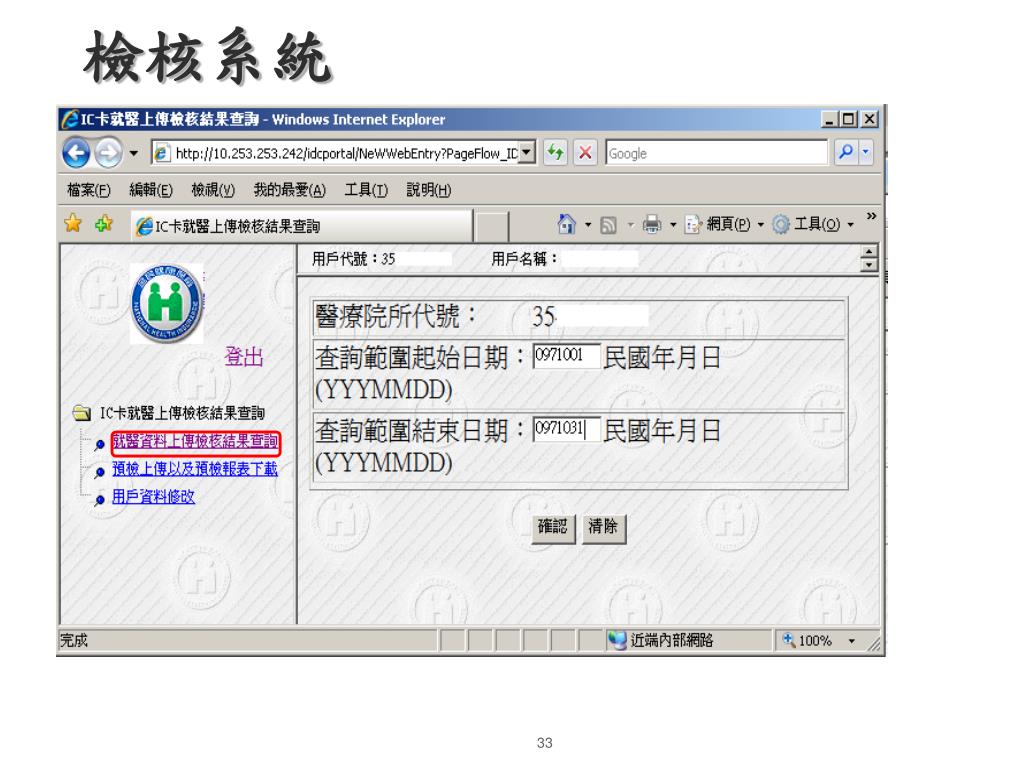1024x768 pixels.
Task: Click the 登出 logout link
Action: click(x=244, y=357)
